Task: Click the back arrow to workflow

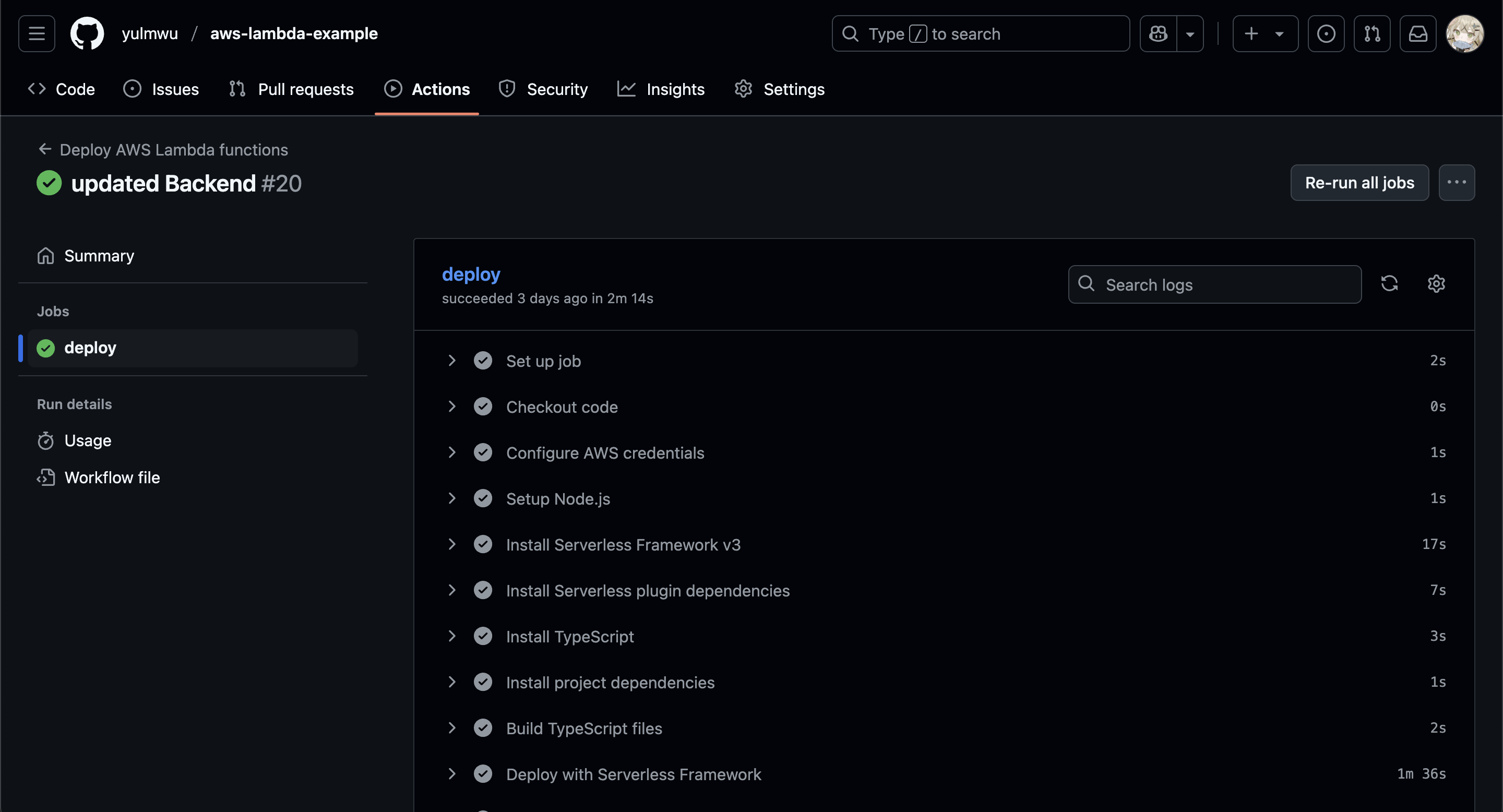Action: coord(45,150)
